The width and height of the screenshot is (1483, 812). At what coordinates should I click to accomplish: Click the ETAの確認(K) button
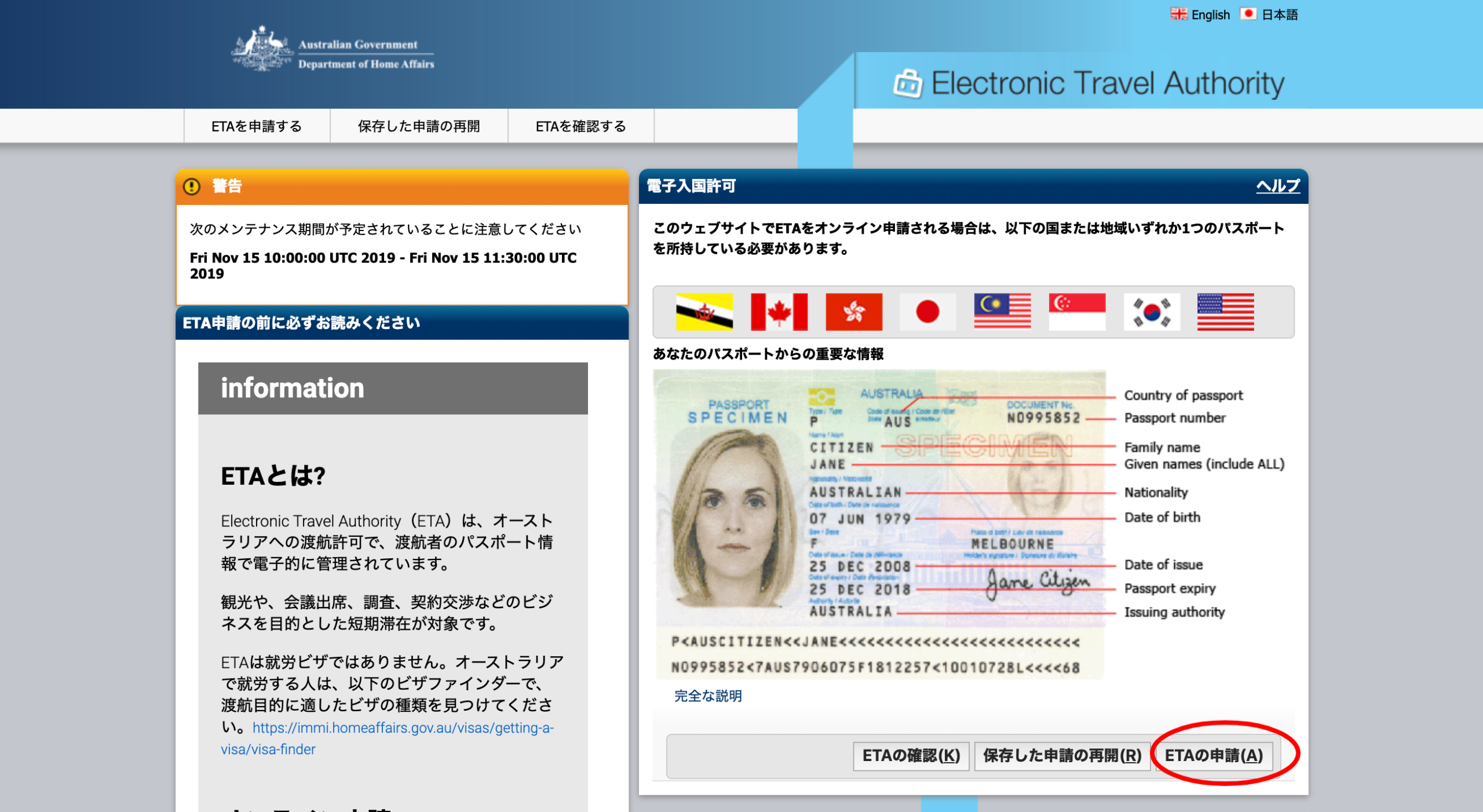click(x=911, y=756)
